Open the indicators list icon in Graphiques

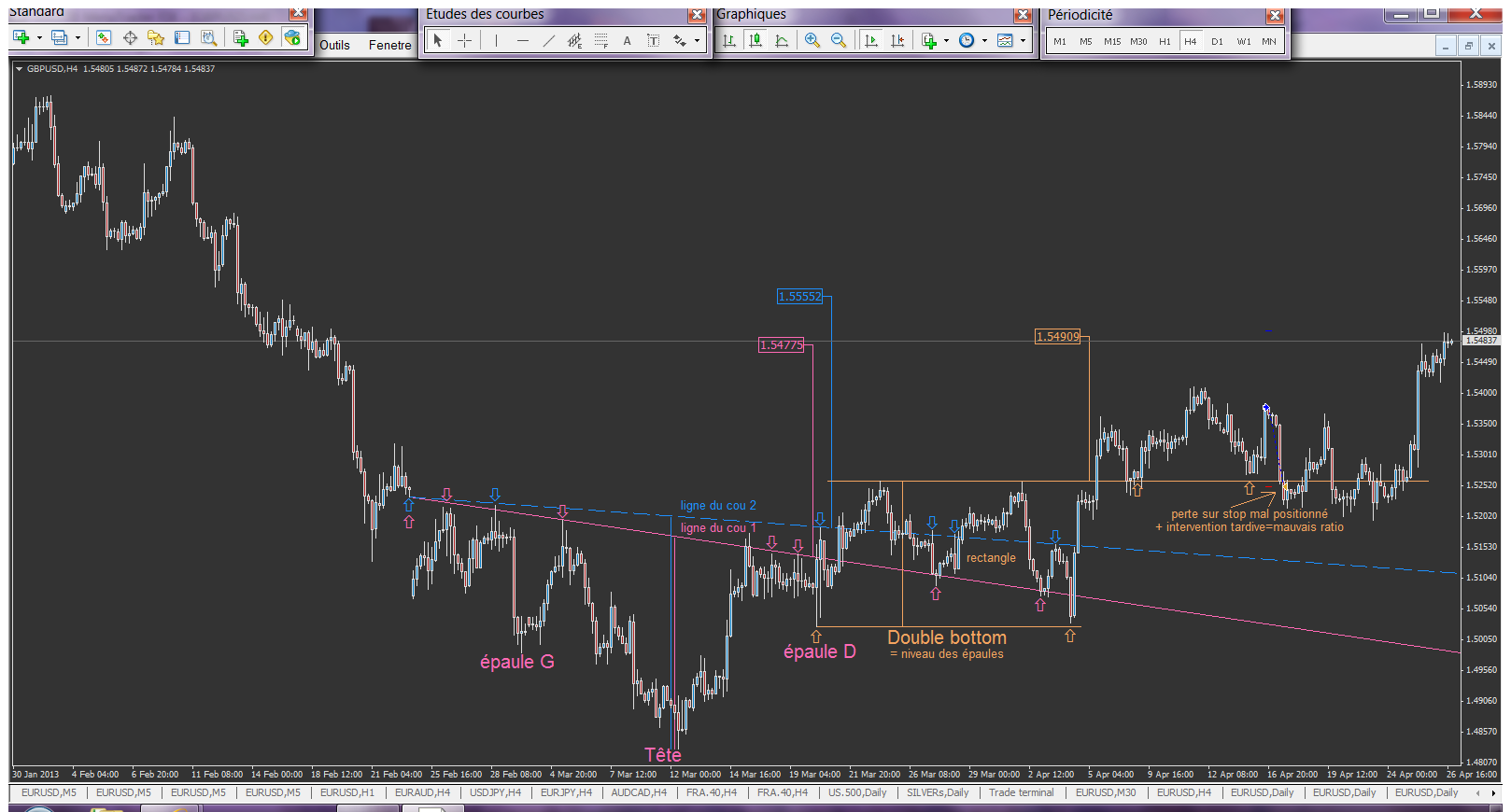928,40
